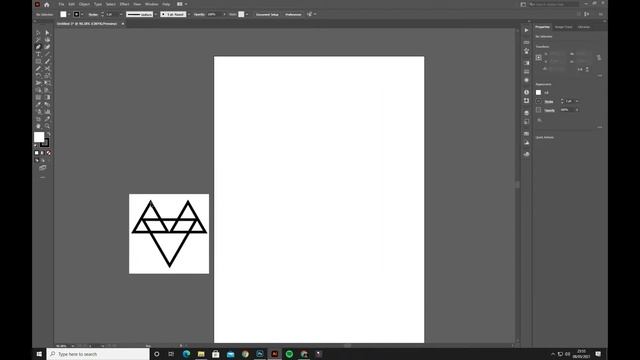Click the Stroke swatch in toolbox

tap(45, 142)
